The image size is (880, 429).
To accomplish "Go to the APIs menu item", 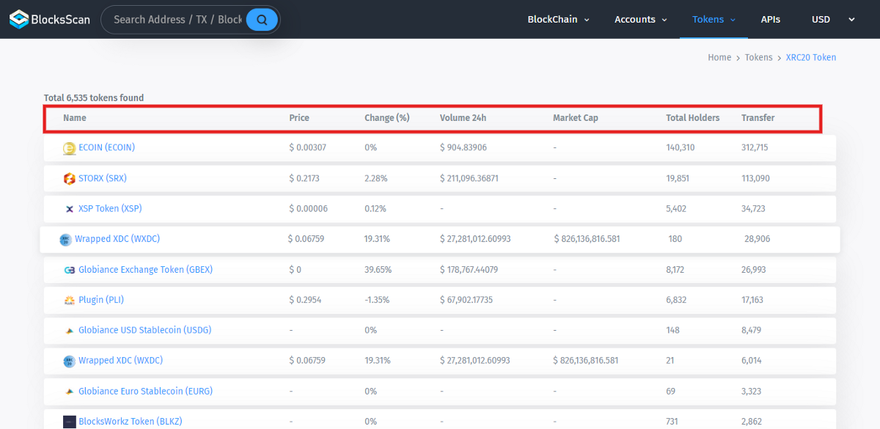I will pos(770,19).
